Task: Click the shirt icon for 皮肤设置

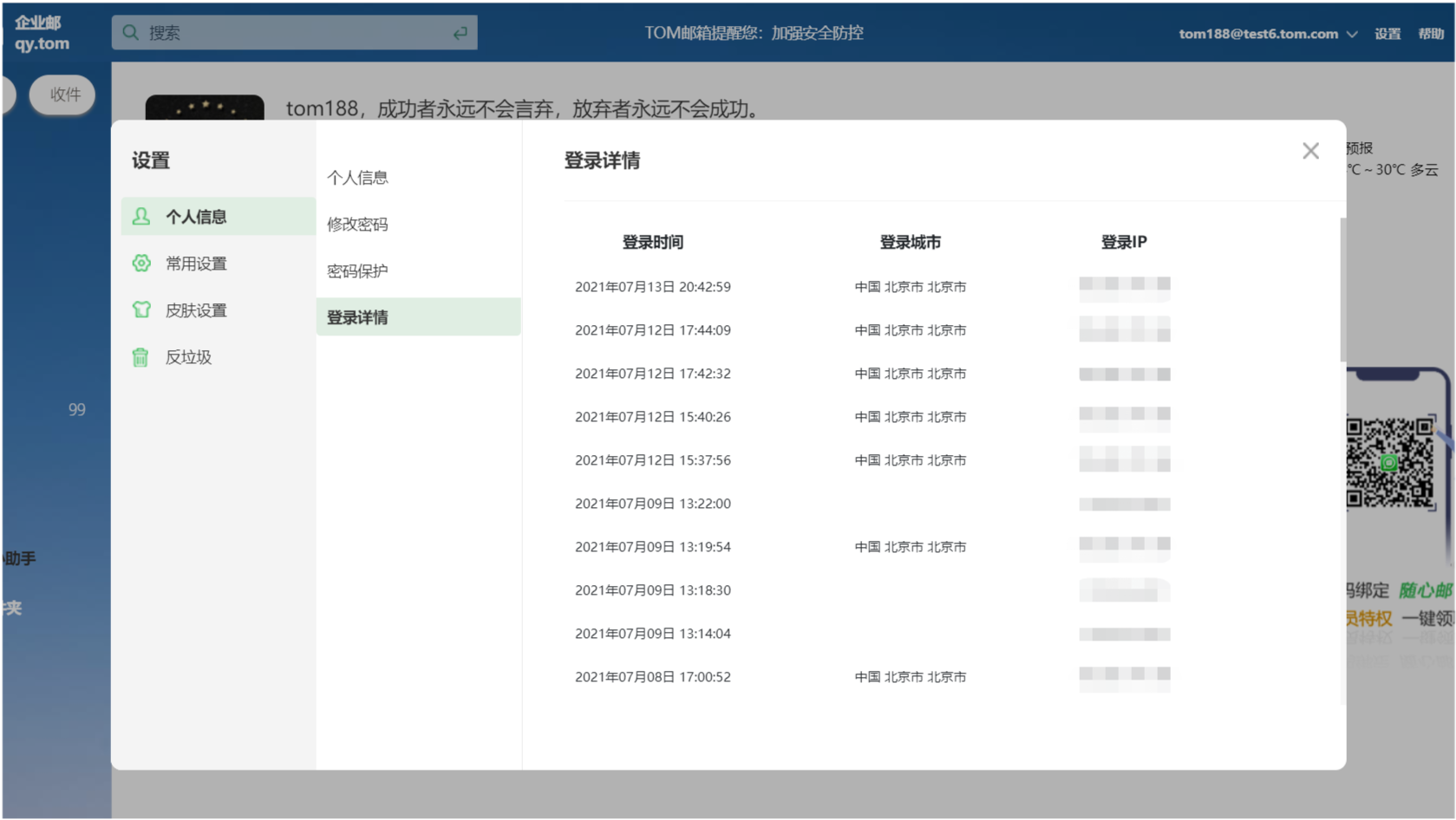Action: (x=140, y=309)
